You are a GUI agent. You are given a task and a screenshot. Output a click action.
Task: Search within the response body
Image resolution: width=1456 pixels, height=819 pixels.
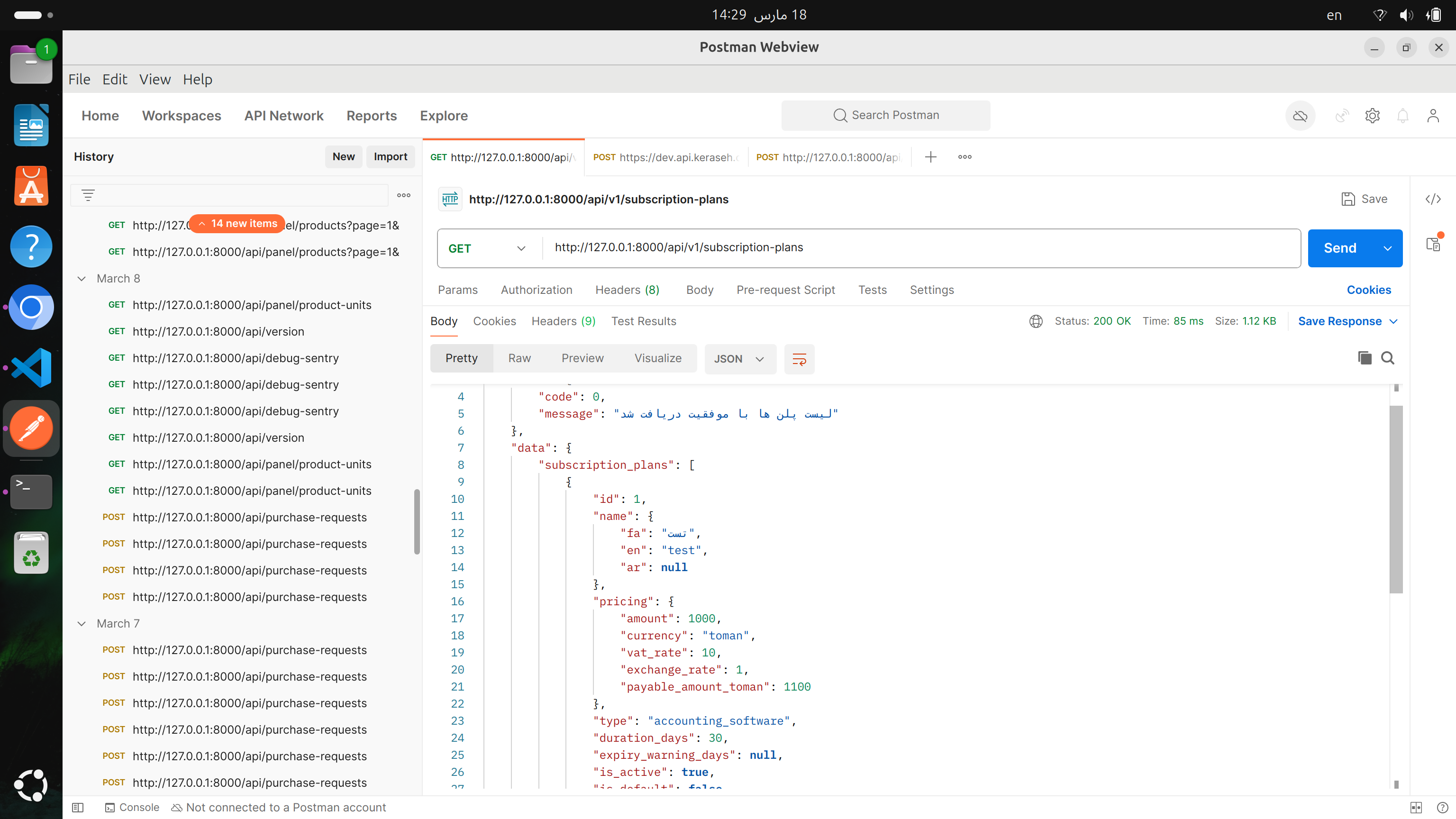point(1388,358)
